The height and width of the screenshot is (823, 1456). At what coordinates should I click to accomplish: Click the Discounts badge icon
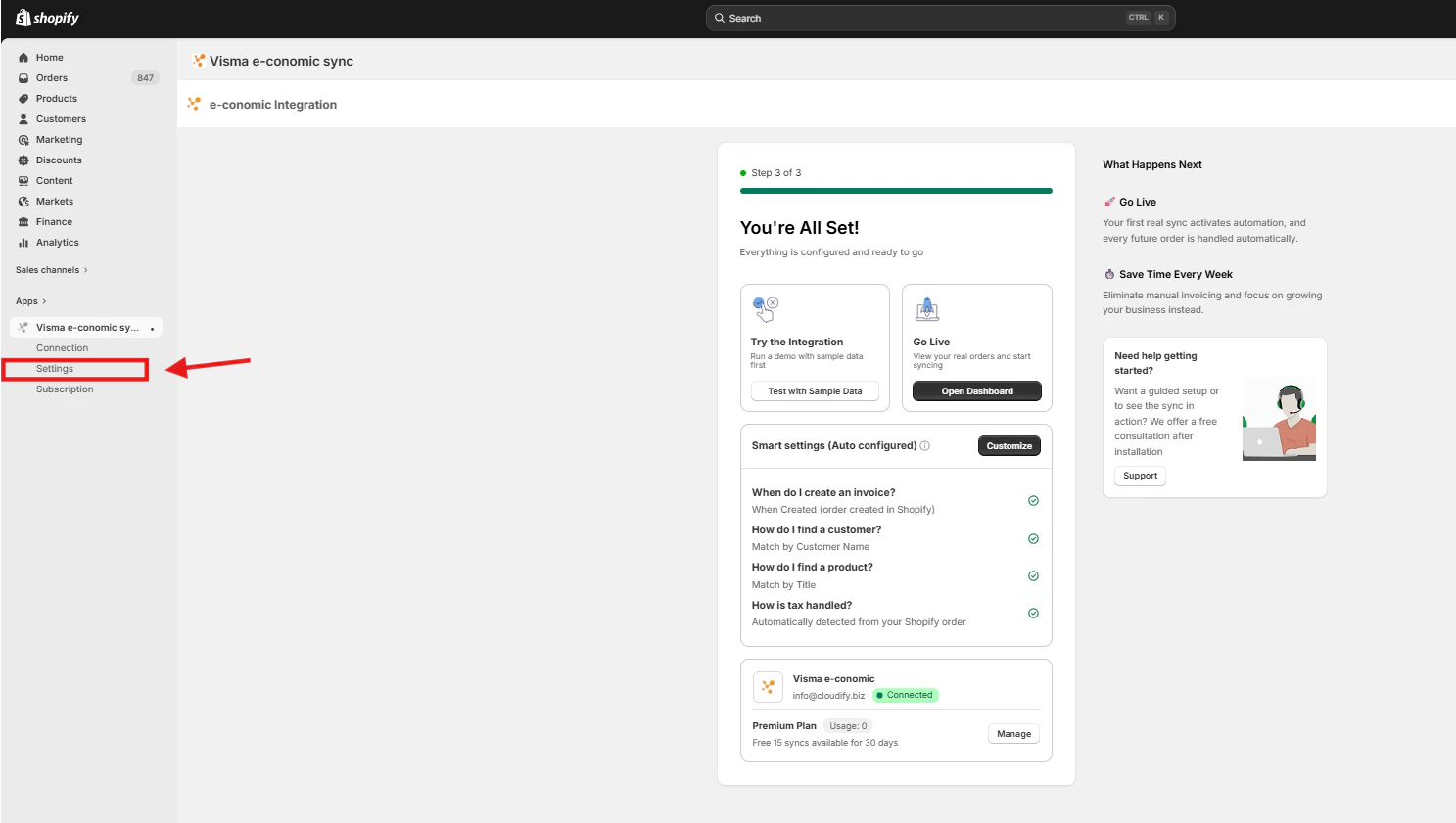(x=23, y=160)
